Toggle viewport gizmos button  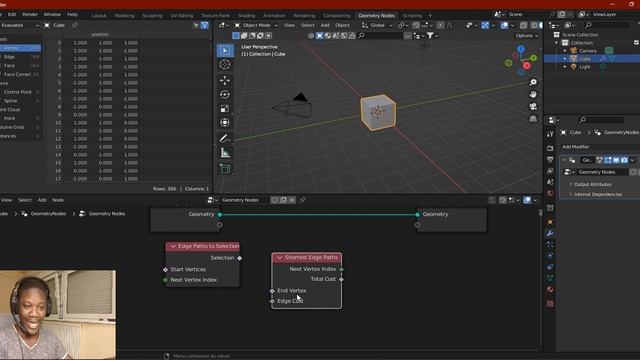coord(485,25)
